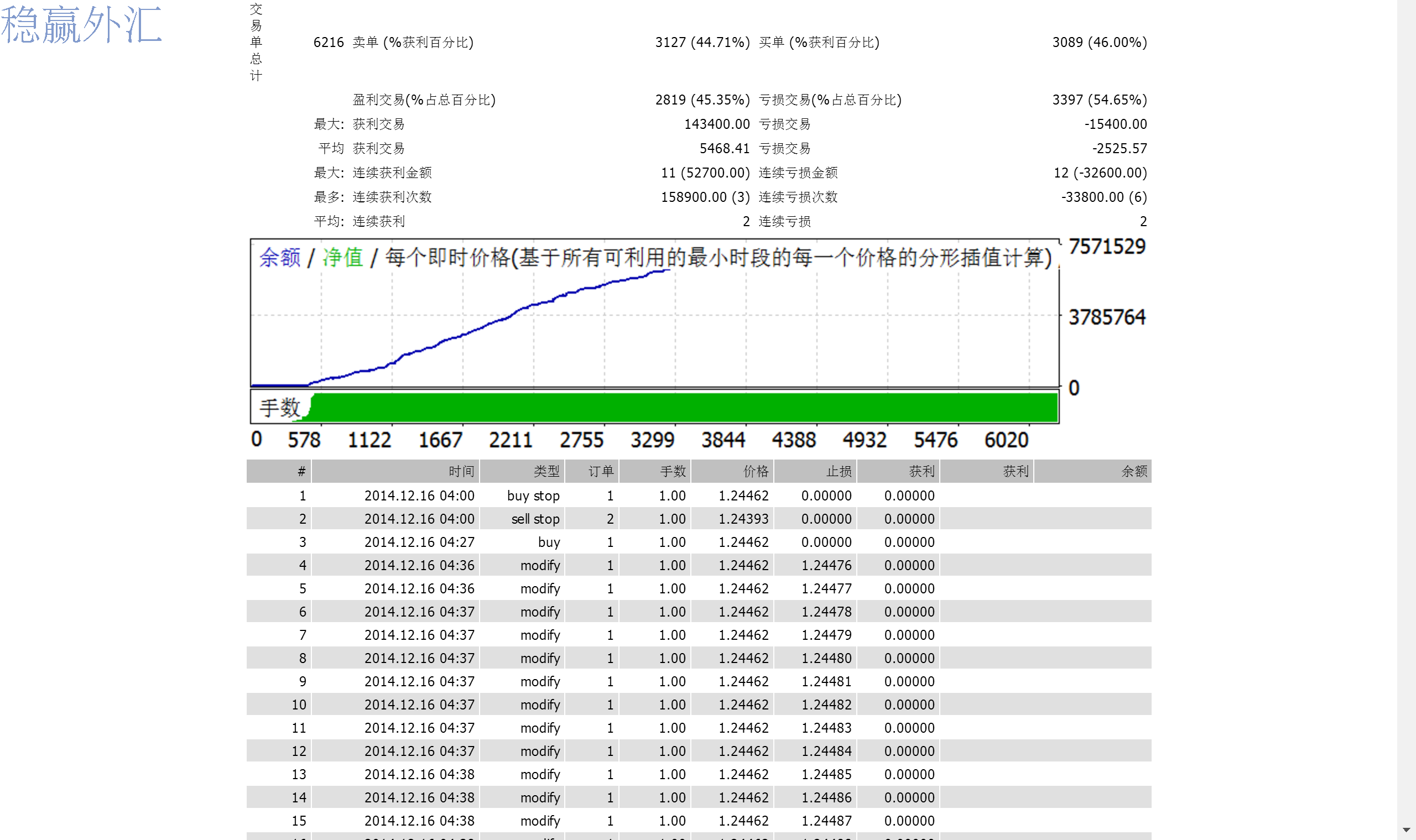This screenshot has height=840, width=1416.
Task: Click stop loss value 1.24487
Action: (x=826, y=821)
